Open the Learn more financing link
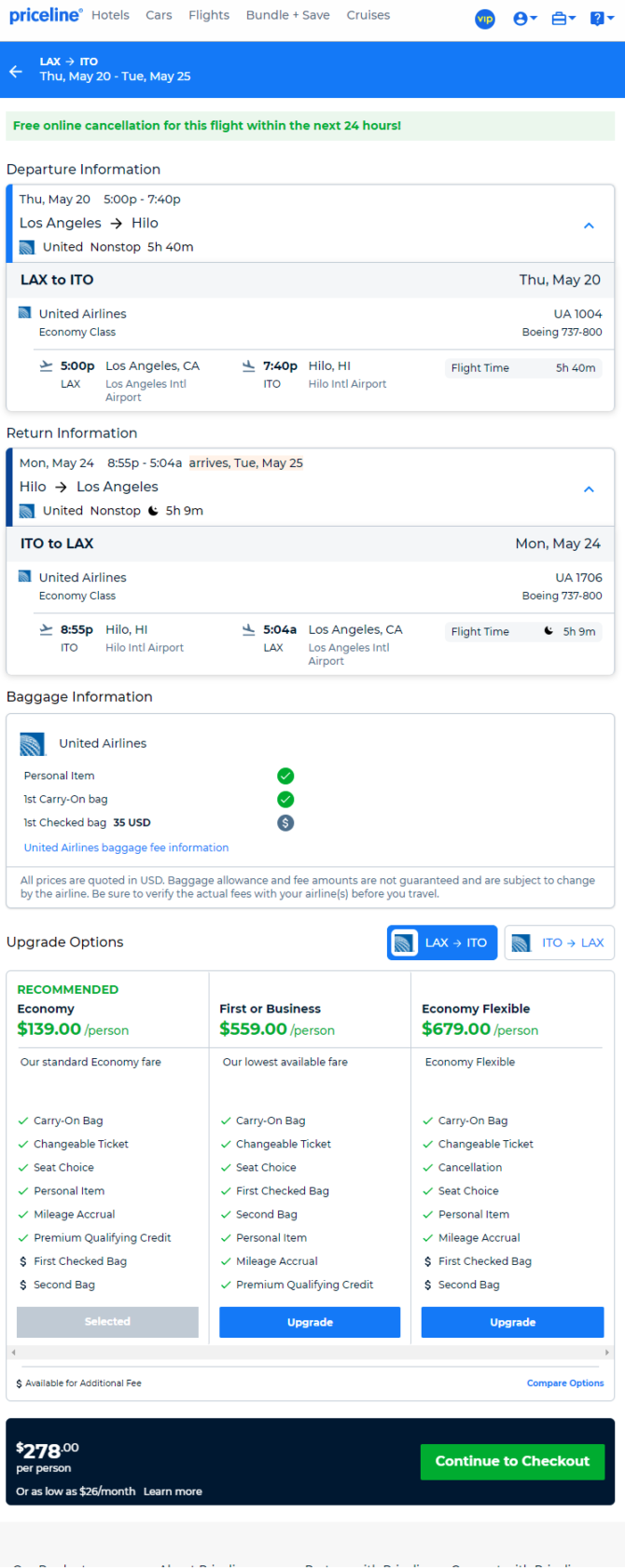625x1568 pixels. (173, 1492)
